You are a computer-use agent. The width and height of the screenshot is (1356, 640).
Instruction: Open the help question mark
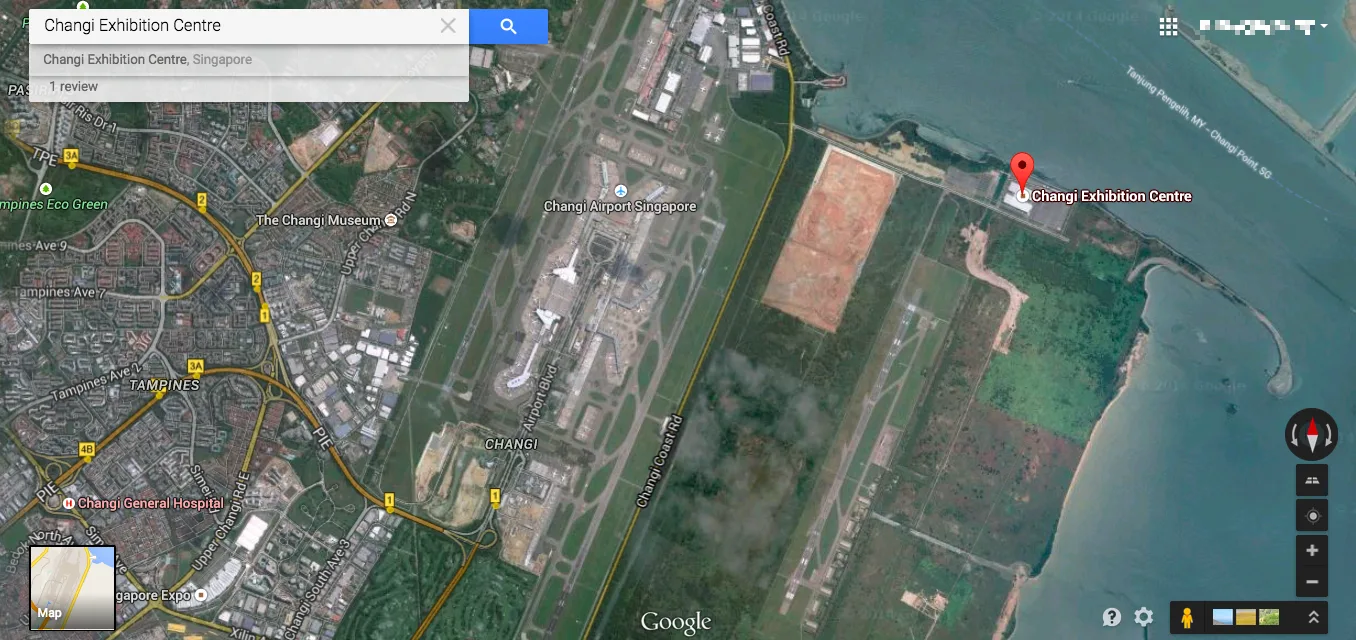pyautogui.click(x=1112, y=617)
